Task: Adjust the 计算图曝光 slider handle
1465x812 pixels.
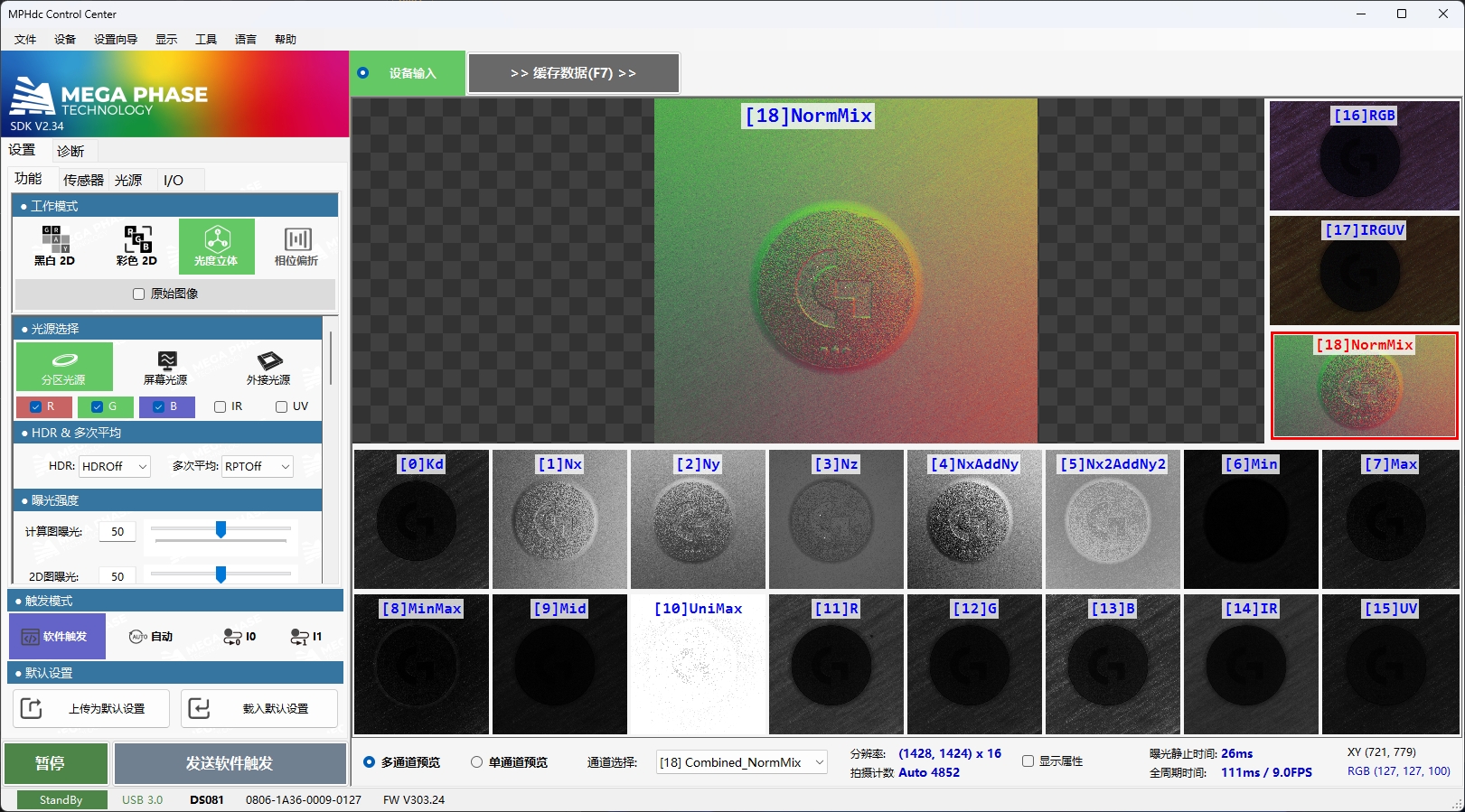Action: [221, 530]
